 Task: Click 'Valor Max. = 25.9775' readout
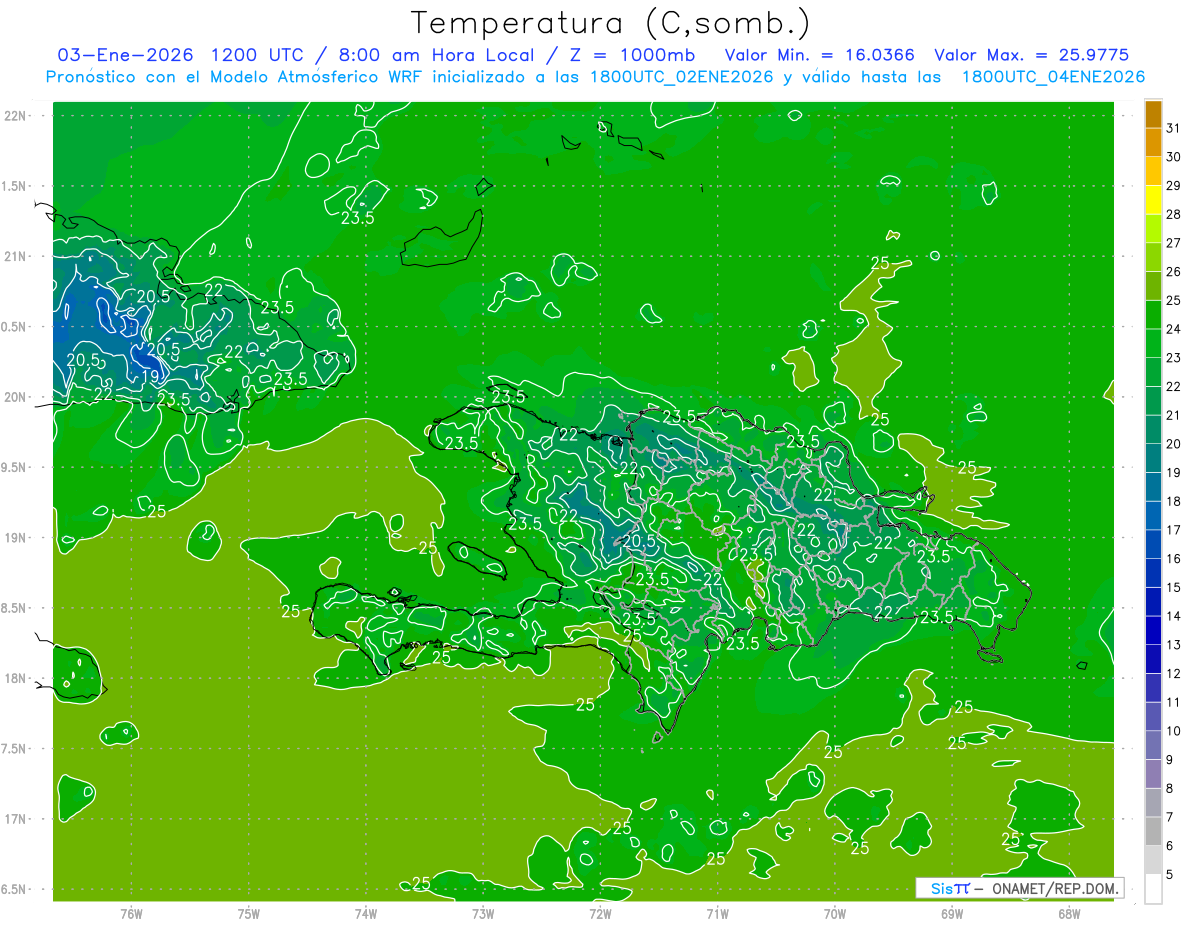pyautogui.click(x=1031, y=54)
